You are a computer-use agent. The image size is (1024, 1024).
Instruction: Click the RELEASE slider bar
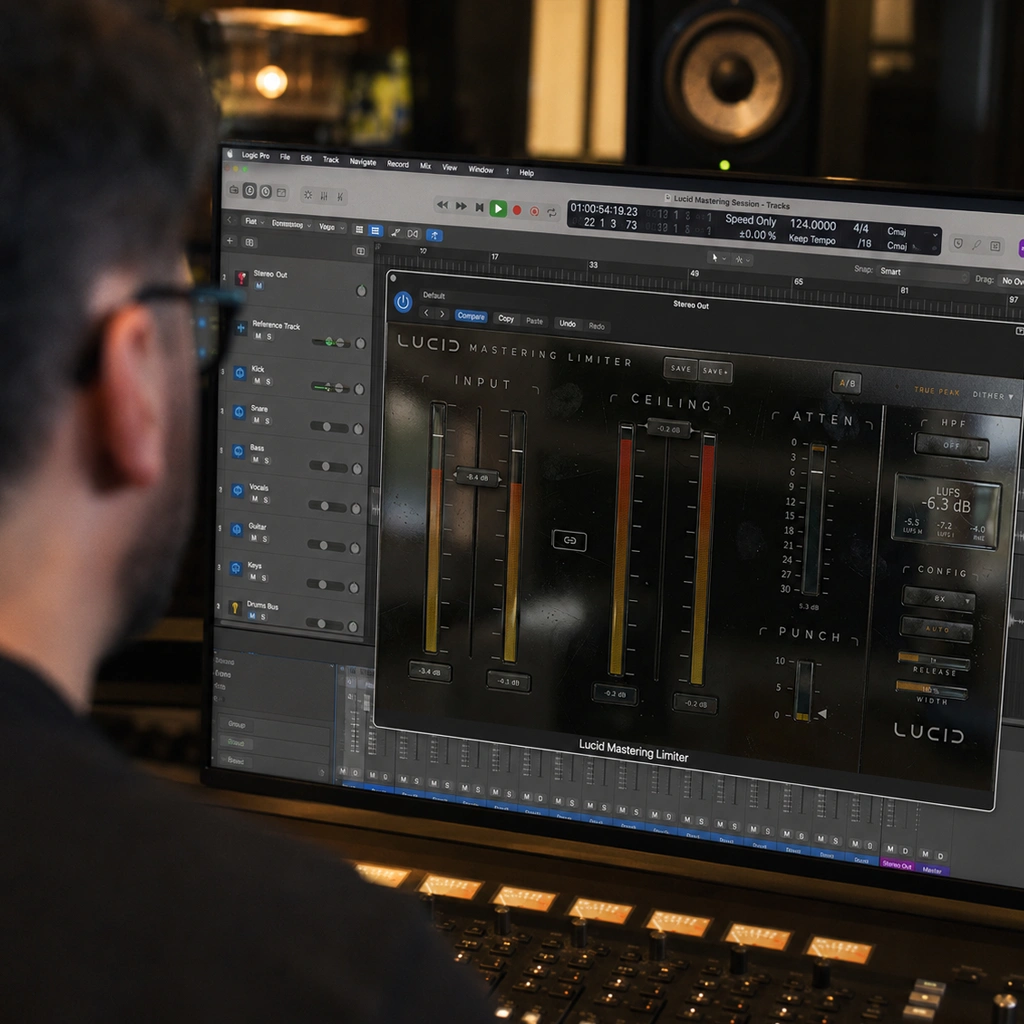click(934, 660)
